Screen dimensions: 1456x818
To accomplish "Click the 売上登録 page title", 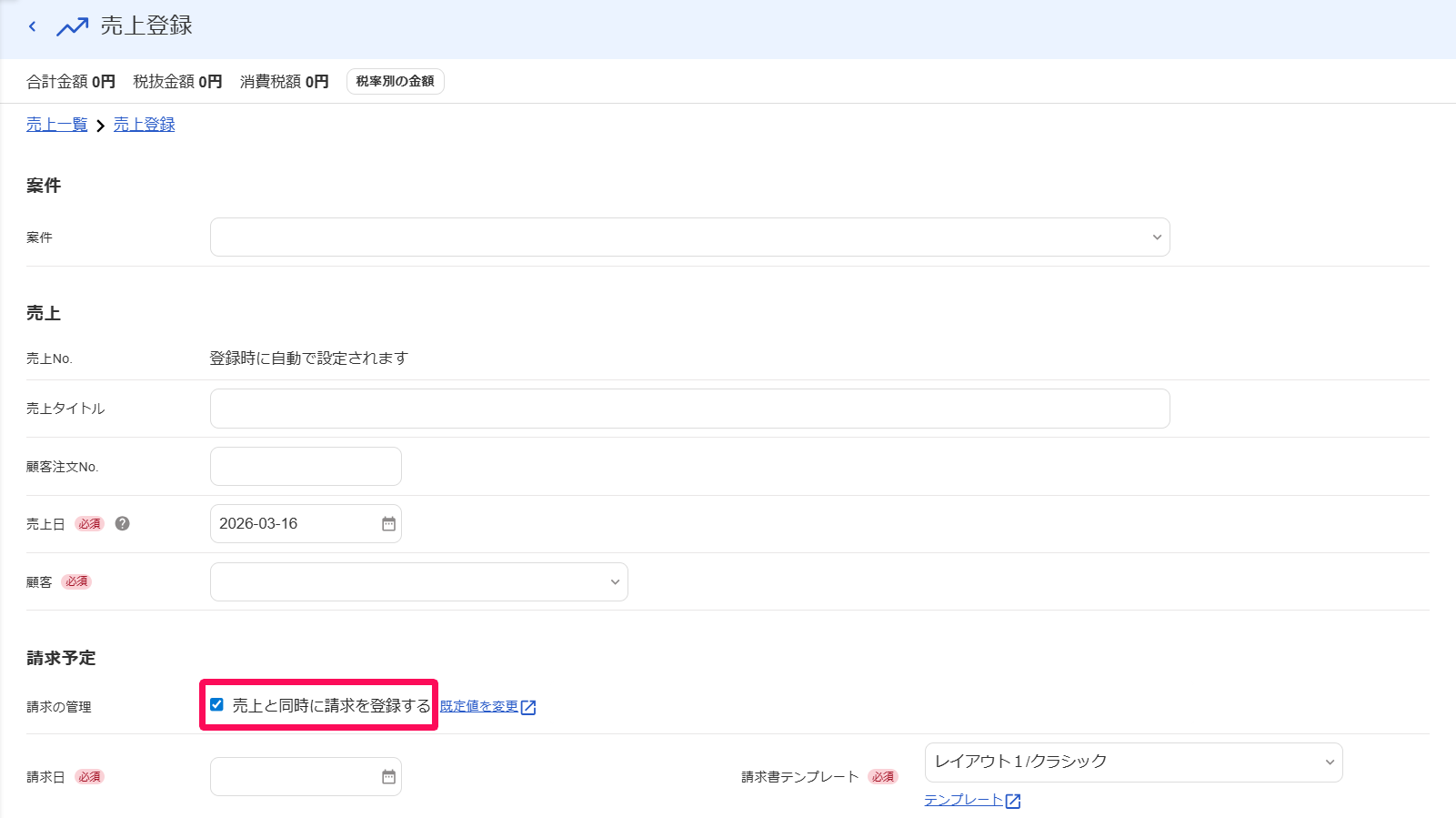I will (146, 26).
